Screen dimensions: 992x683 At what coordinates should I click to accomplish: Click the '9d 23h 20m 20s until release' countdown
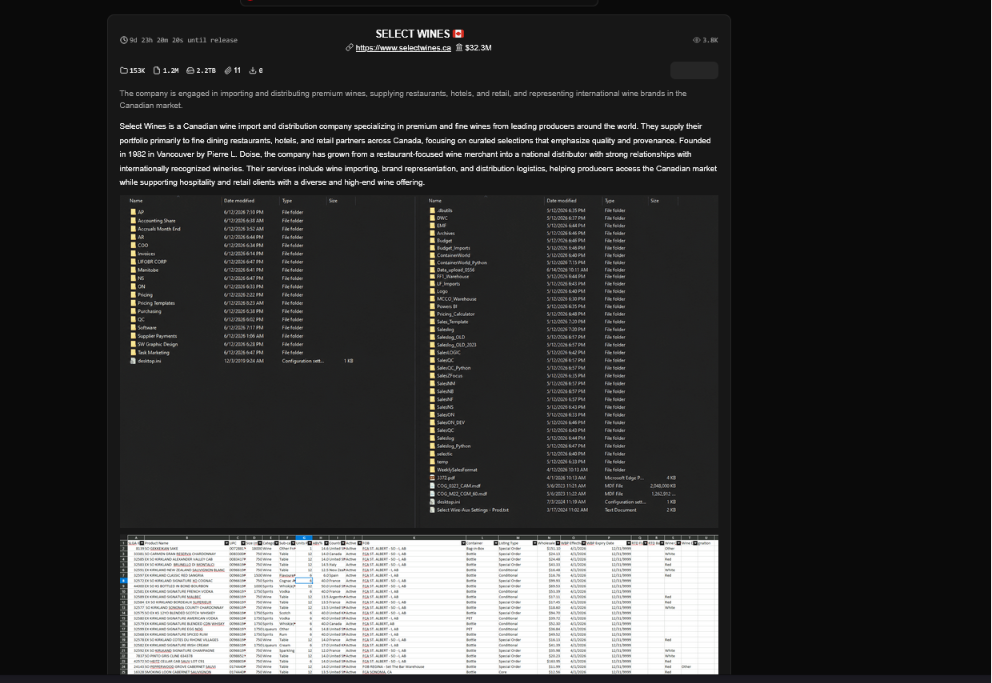183,40
